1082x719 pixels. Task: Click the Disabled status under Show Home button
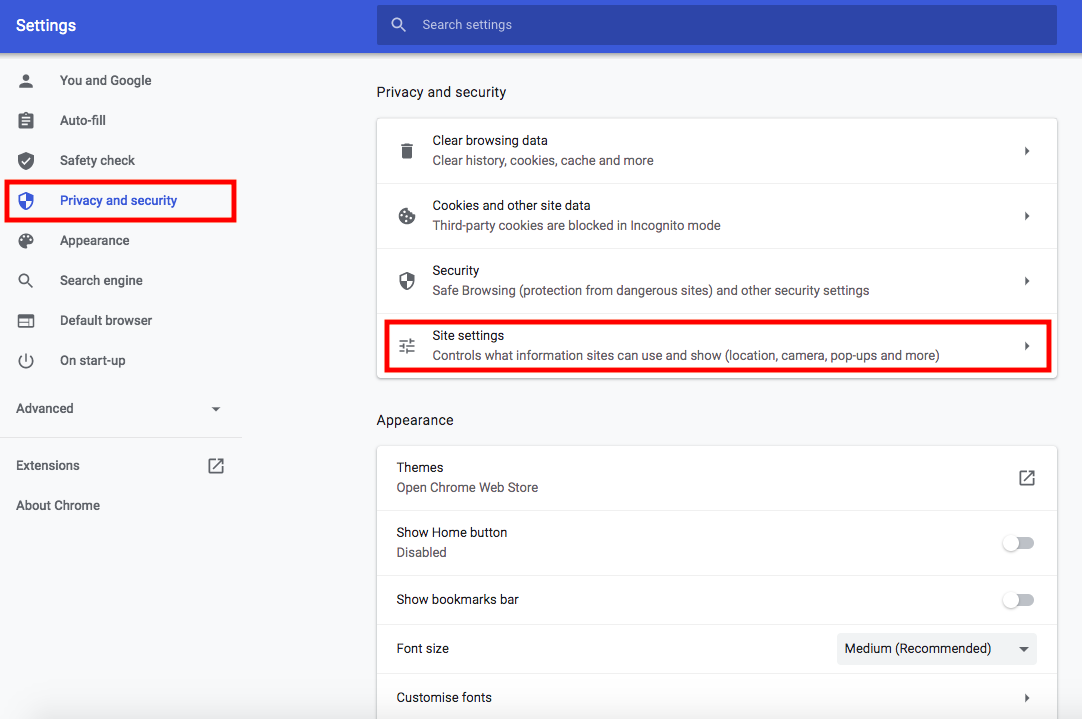pos(421,553)
